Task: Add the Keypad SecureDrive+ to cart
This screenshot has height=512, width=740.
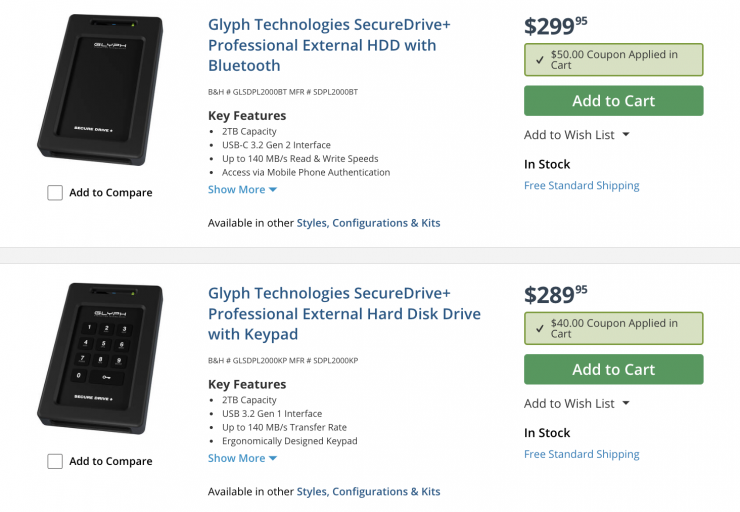Action: point(613,369)
